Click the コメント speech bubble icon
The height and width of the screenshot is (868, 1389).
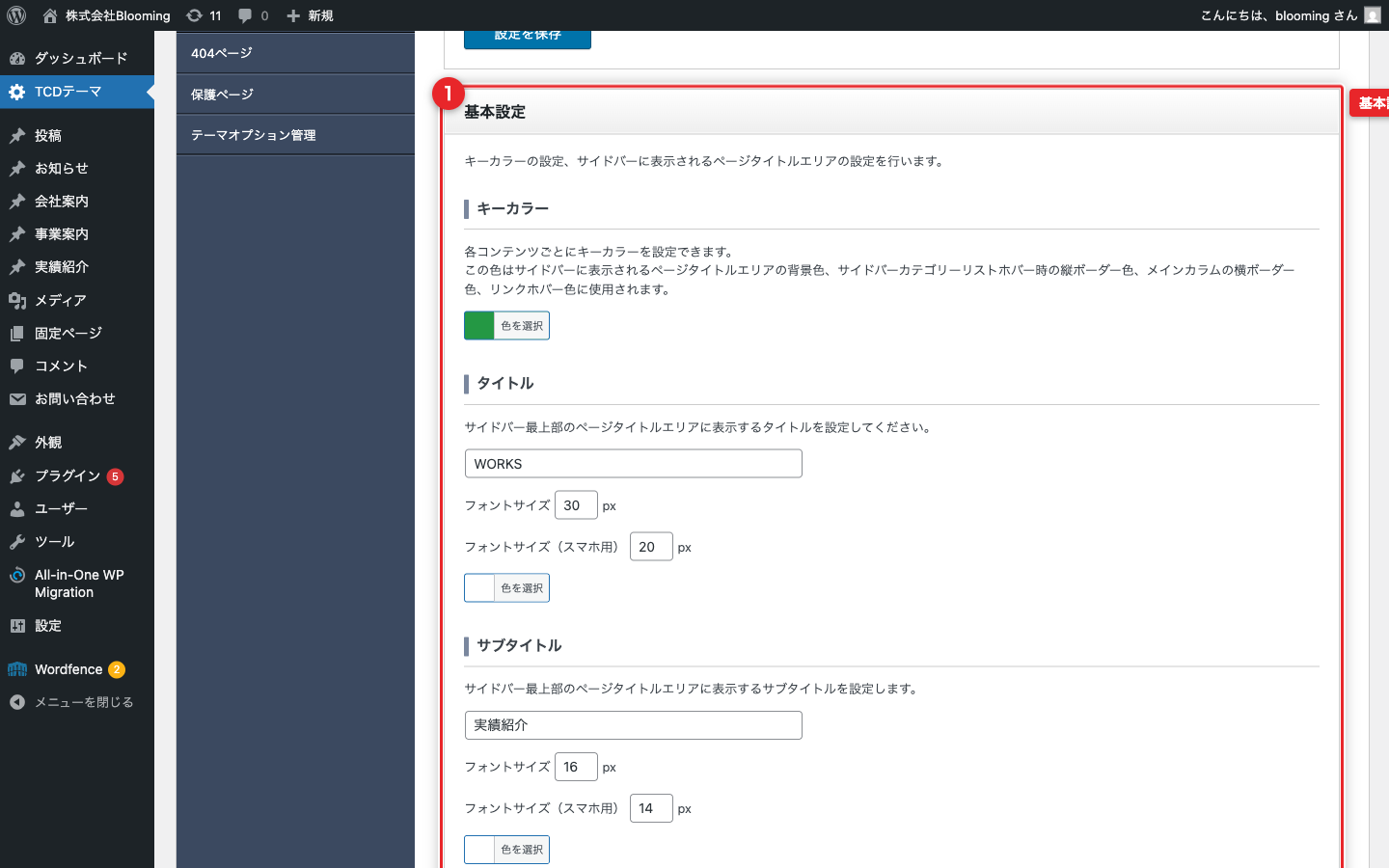pos(17,366)
